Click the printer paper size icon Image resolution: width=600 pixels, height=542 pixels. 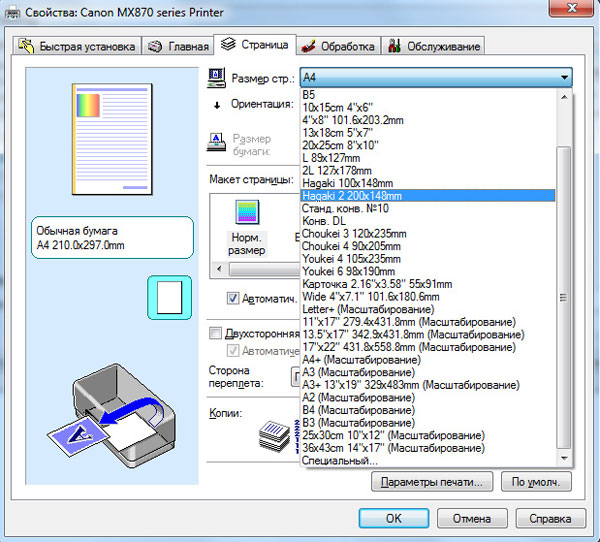pyautogui.click(x=216, y=142)
